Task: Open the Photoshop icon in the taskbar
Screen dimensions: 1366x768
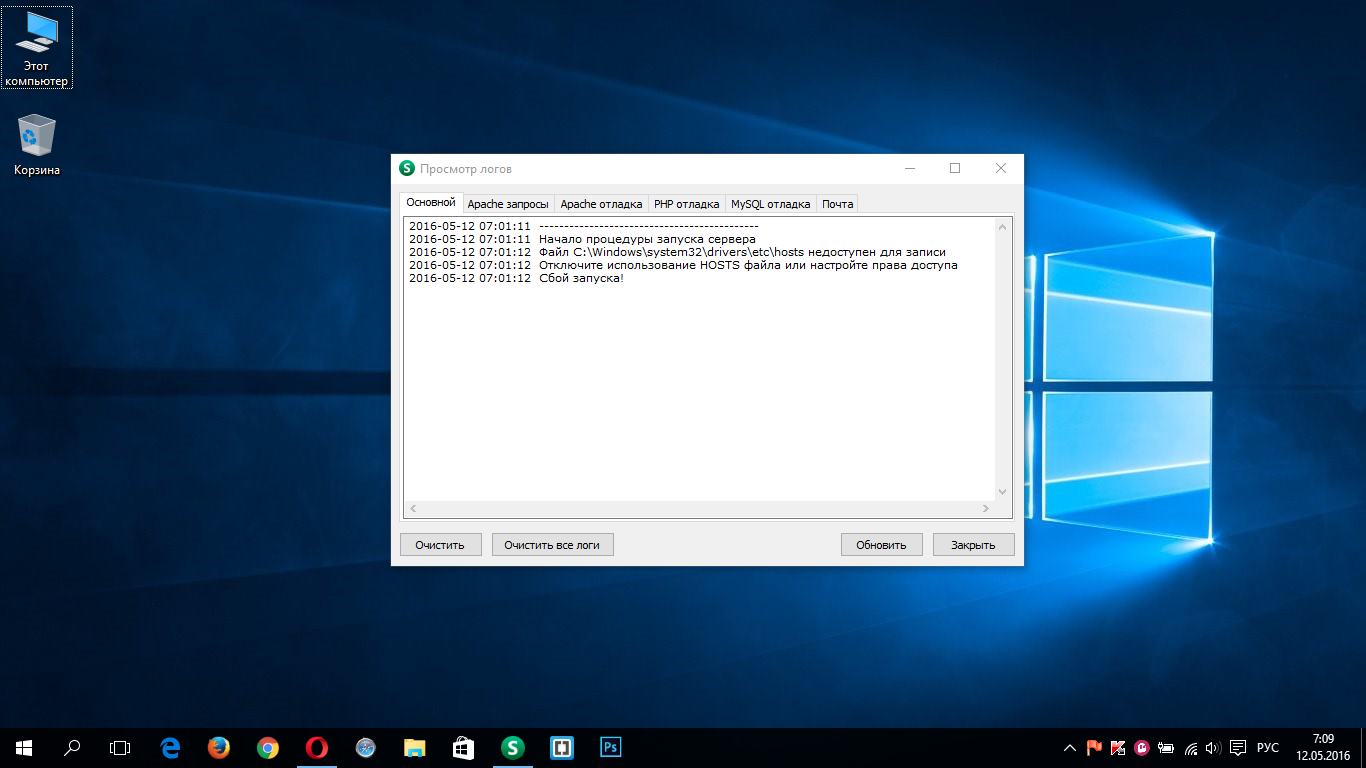Action: click(x=610, y=747)
